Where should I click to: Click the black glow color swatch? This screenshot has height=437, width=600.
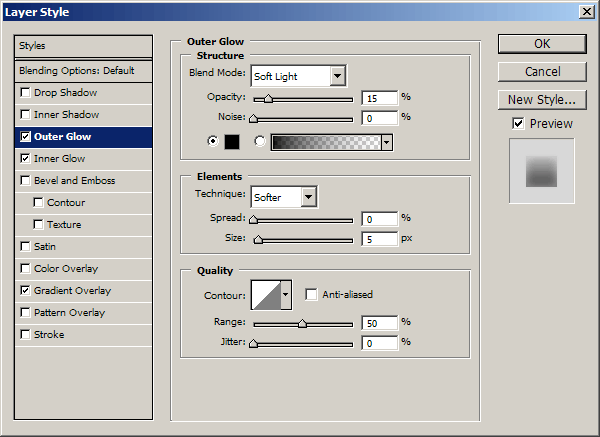(231, 142)
